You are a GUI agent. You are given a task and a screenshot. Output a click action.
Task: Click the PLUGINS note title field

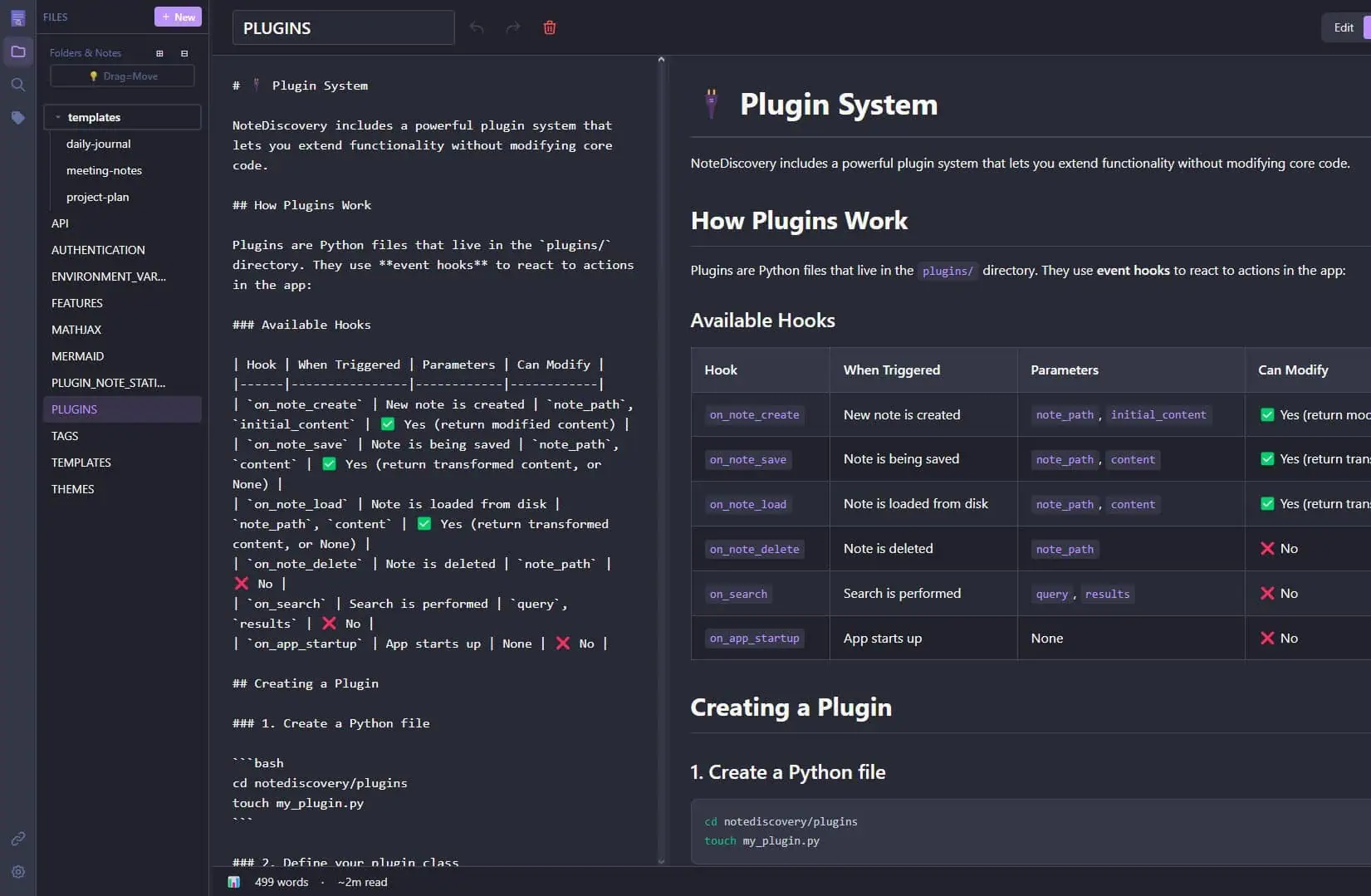click(343, 27)
